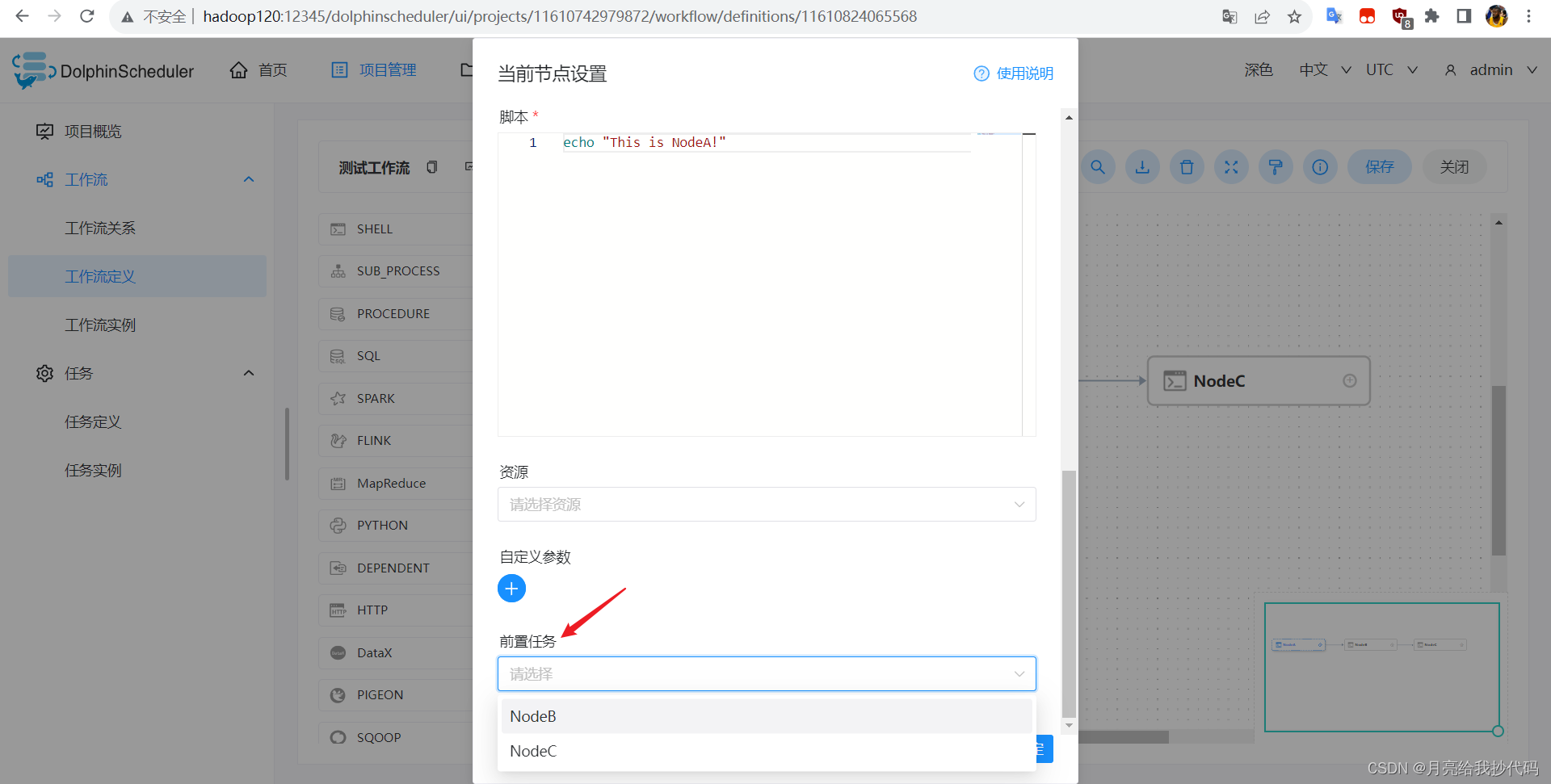Select SPARK task type
Image resolution: width=1551 pixels, height=784 pixels.
pyautogui.click(x=396, y=399)
